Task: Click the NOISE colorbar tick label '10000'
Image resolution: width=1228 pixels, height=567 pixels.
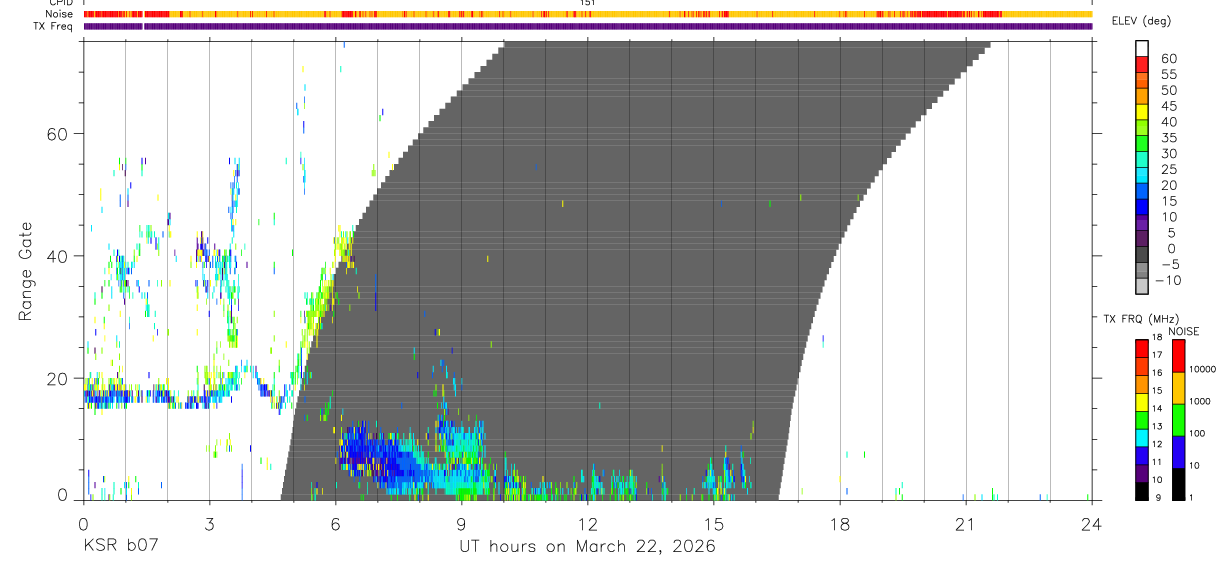Action: tap(1204, 370)
